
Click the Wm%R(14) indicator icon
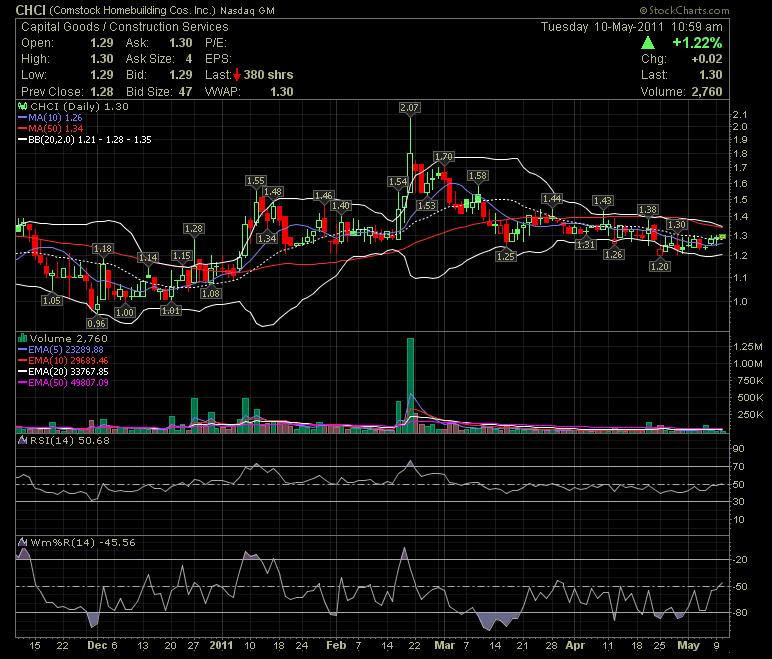(22, 542)
